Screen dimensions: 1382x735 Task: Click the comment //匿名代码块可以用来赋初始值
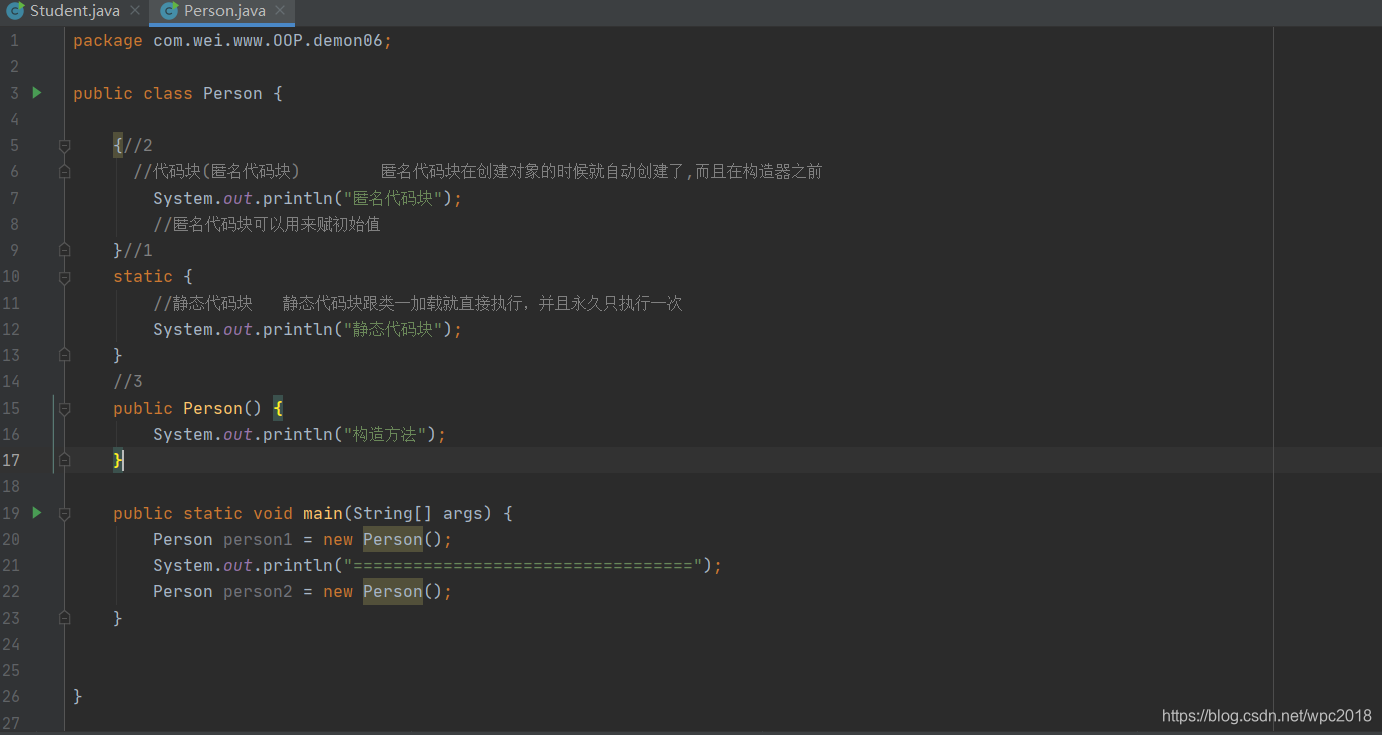[x=267, y=224]
